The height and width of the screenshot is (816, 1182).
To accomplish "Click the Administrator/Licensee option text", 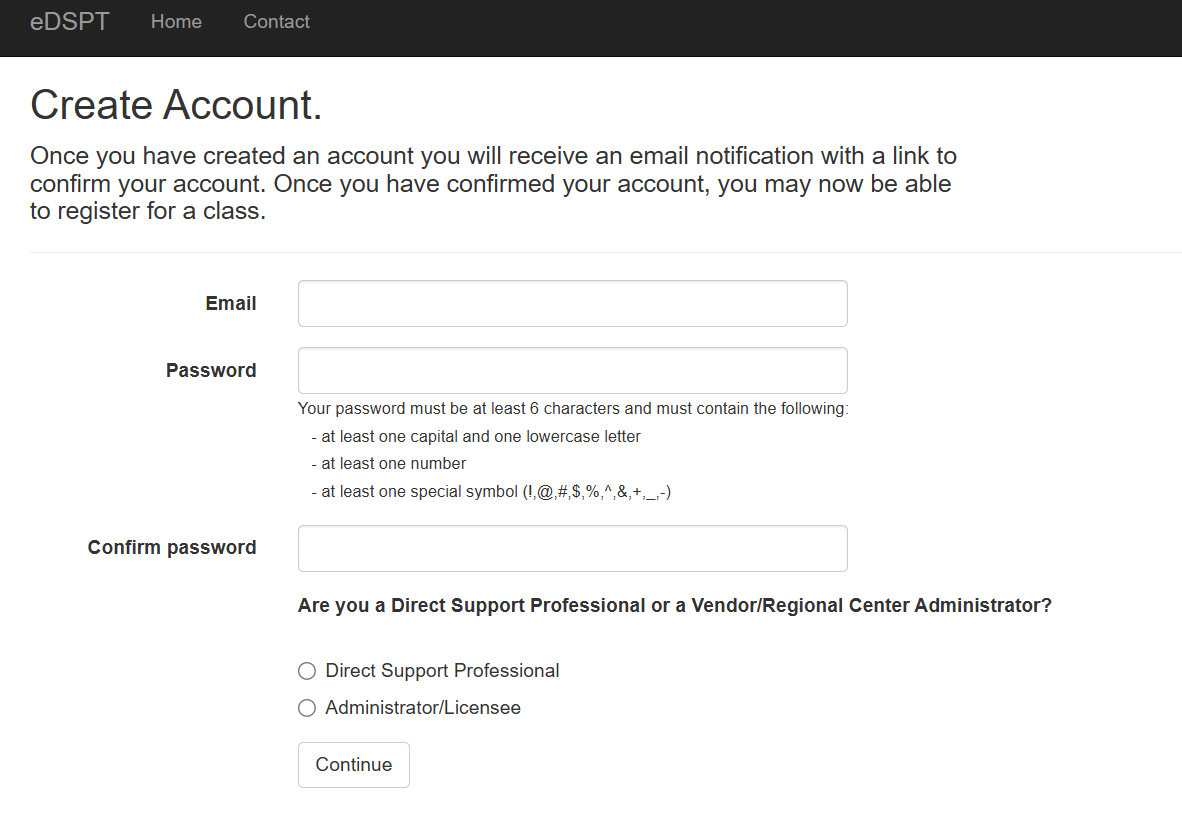I will tap(423, 708).
